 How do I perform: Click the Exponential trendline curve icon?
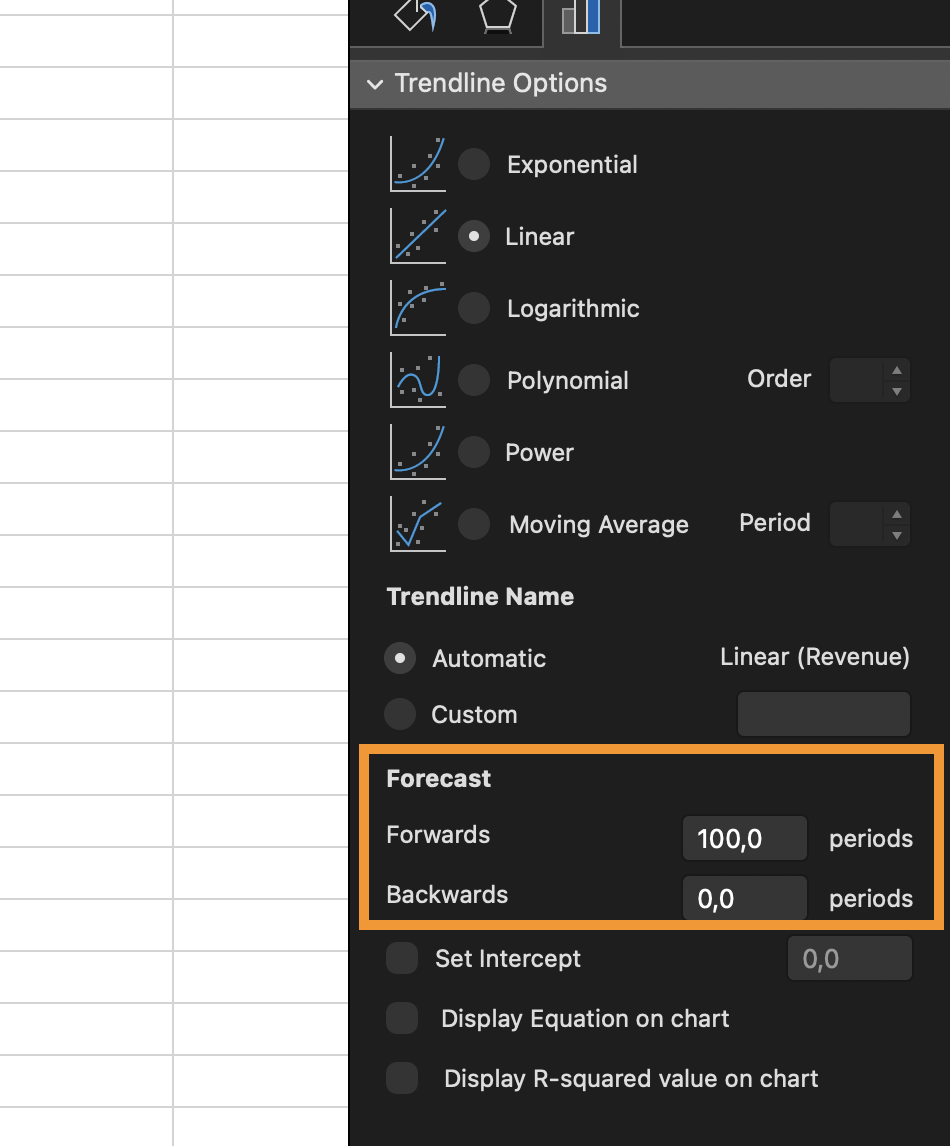click(x=418, y=164)
